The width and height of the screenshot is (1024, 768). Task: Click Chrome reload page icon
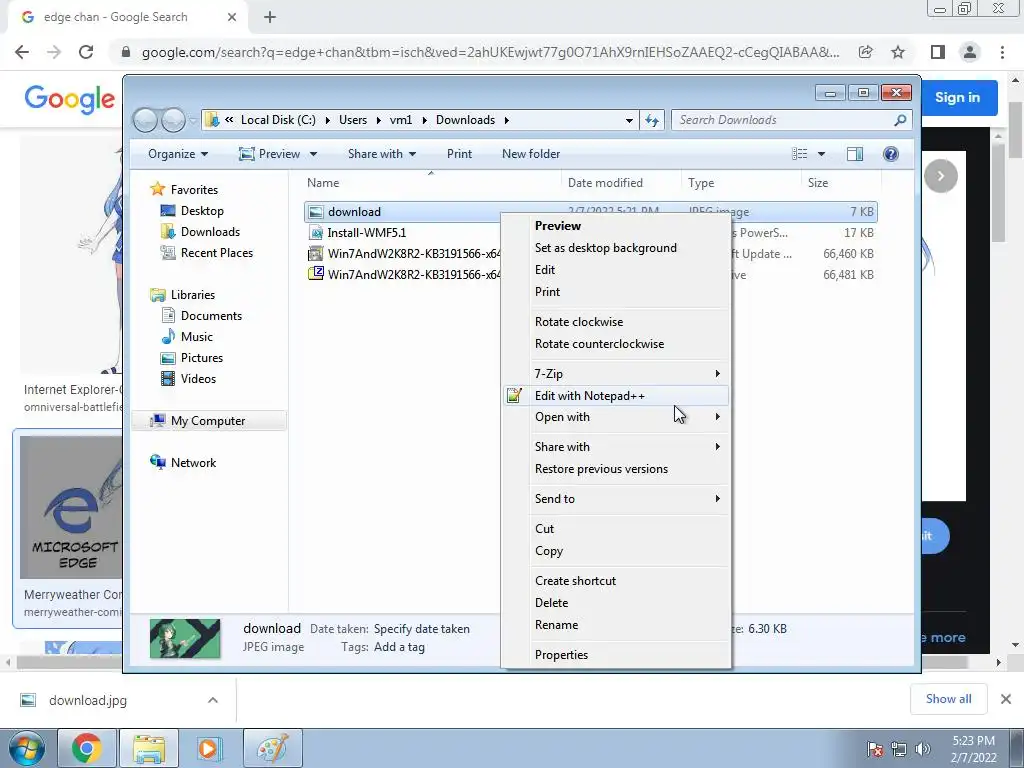pos(86,52)
